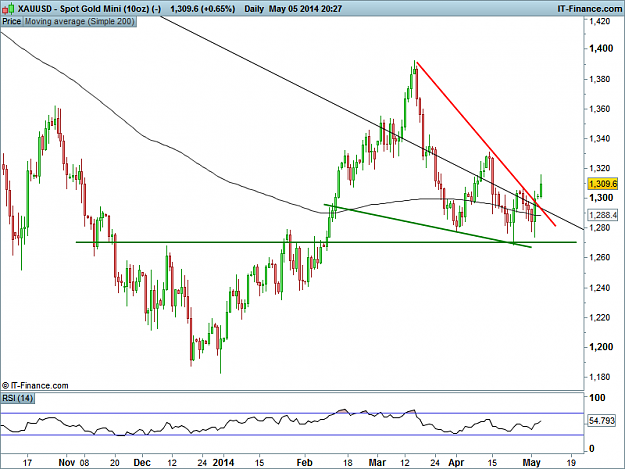
Task: Select the green sloping wedge trendline
Action: (428, 226)
